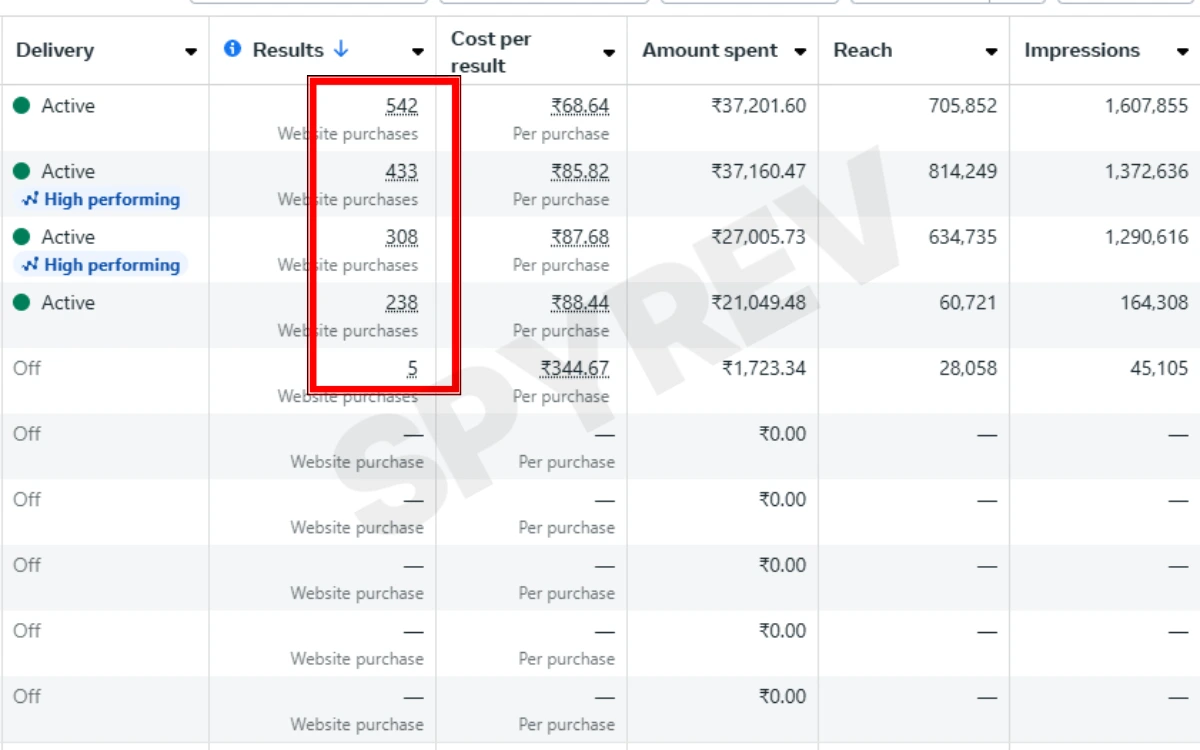This screenshot has width=1200, height=750.
Task: Click the info icon beside Results header
Action: pos(233,49)
